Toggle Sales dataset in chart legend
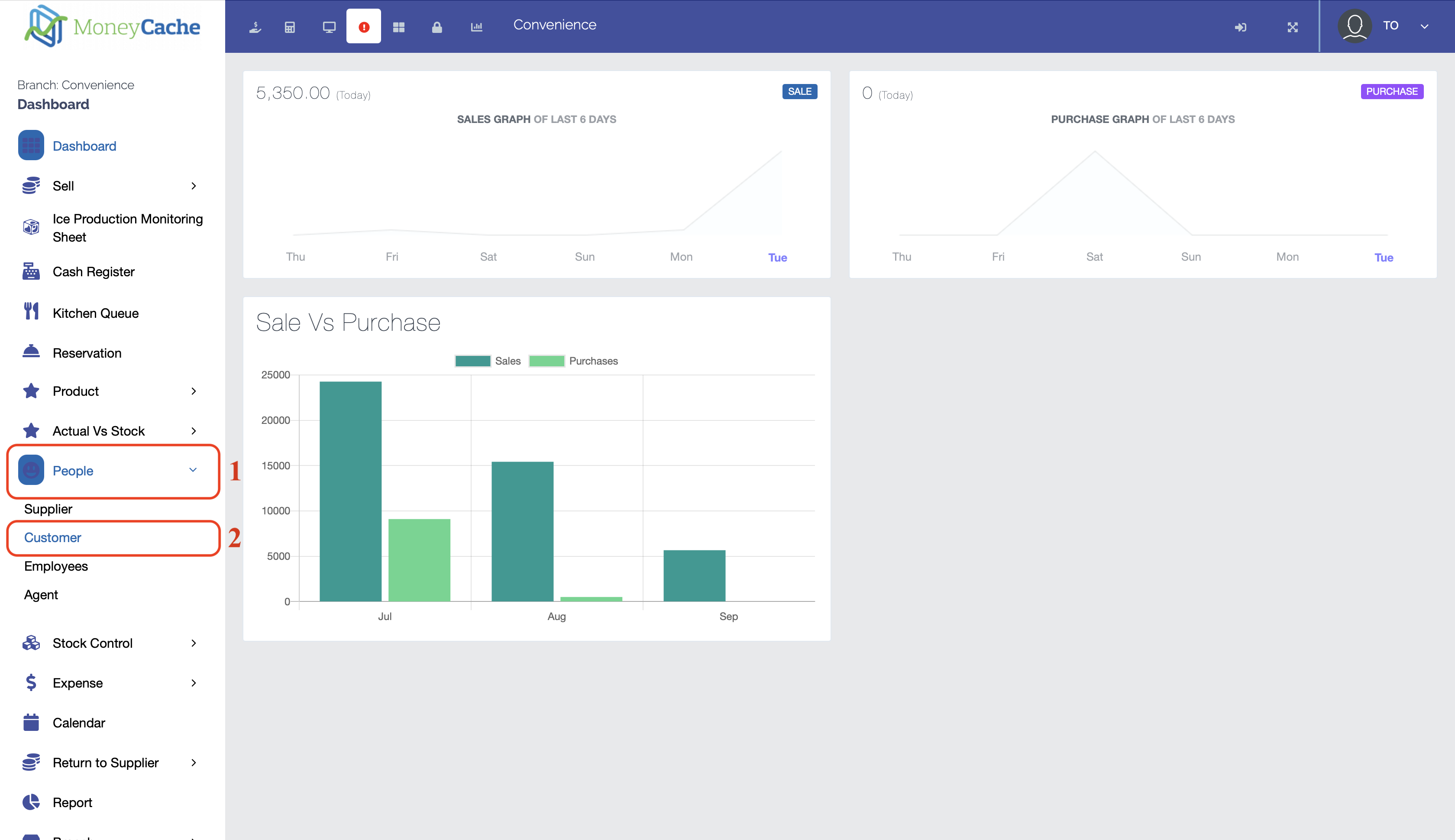1455x840 pixels. tap(488, 361)
